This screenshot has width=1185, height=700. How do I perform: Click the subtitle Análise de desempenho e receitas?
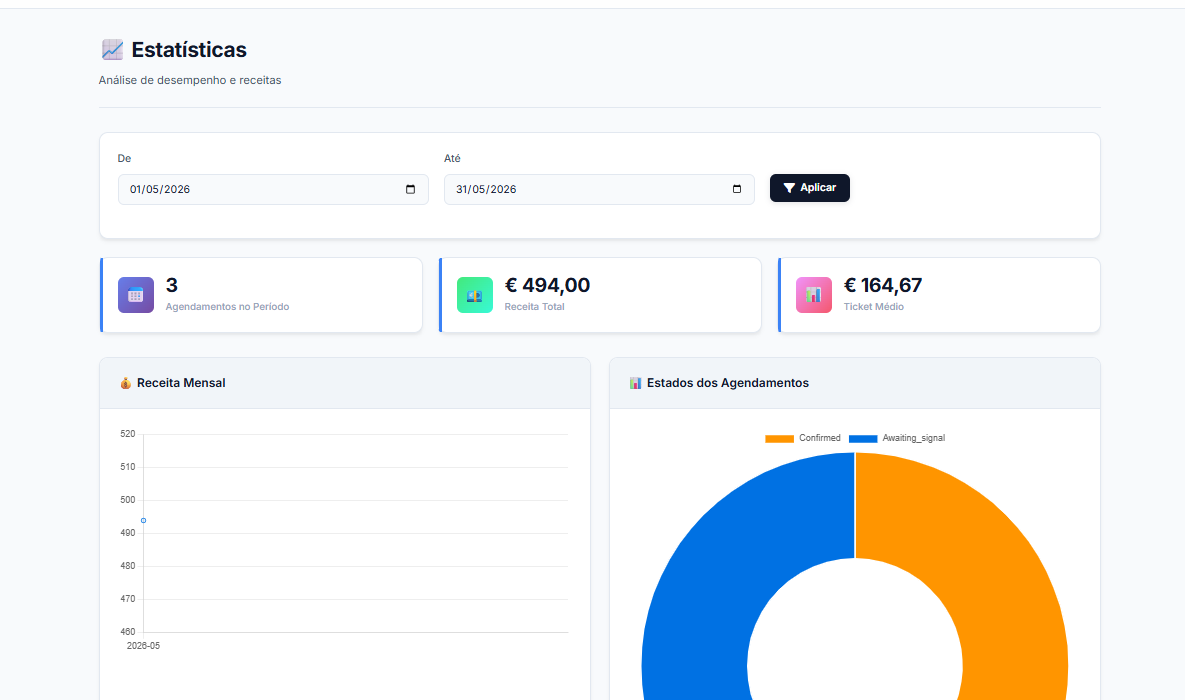click(190, 80)
